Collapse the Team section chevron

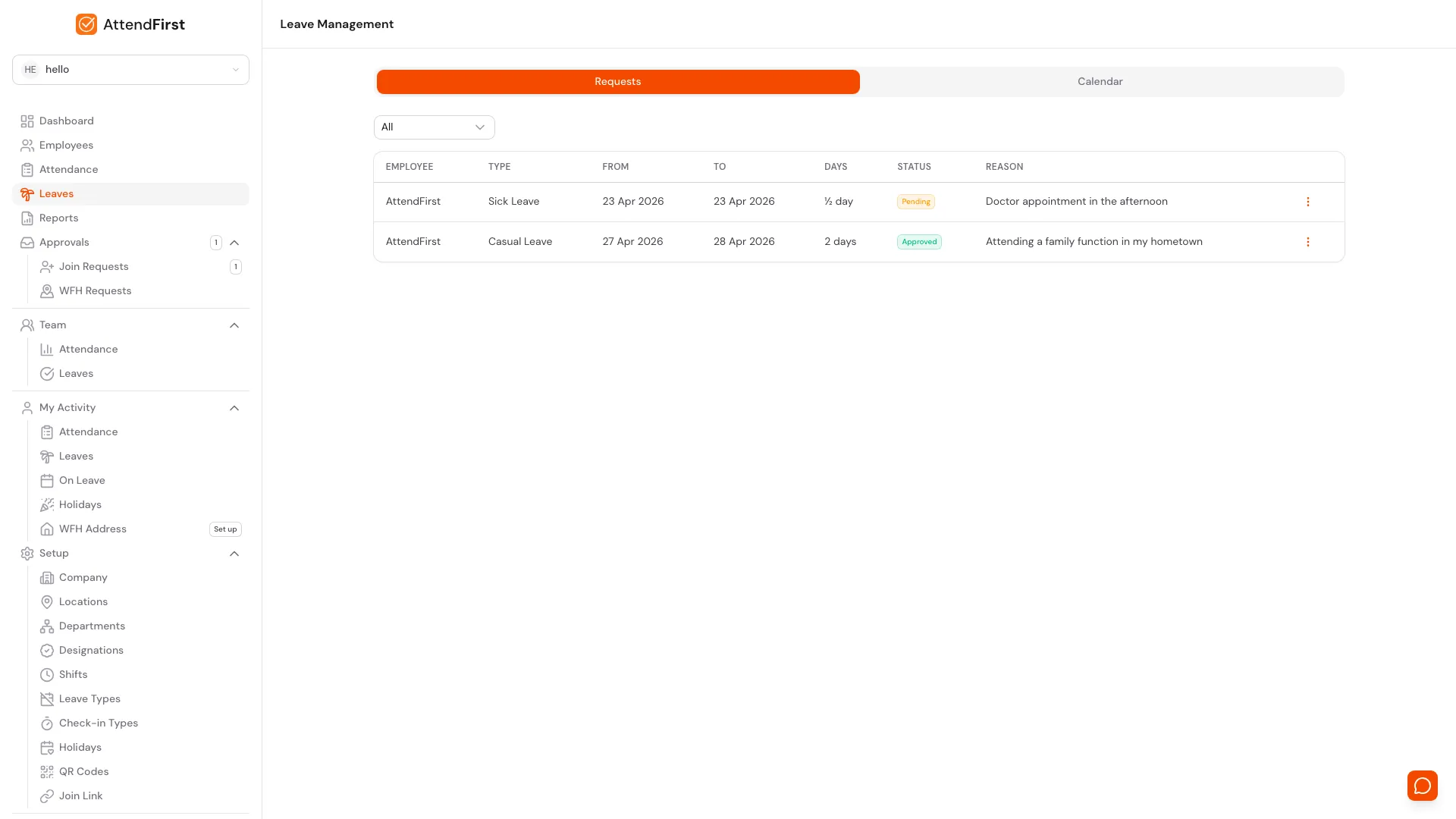point(234,325)
